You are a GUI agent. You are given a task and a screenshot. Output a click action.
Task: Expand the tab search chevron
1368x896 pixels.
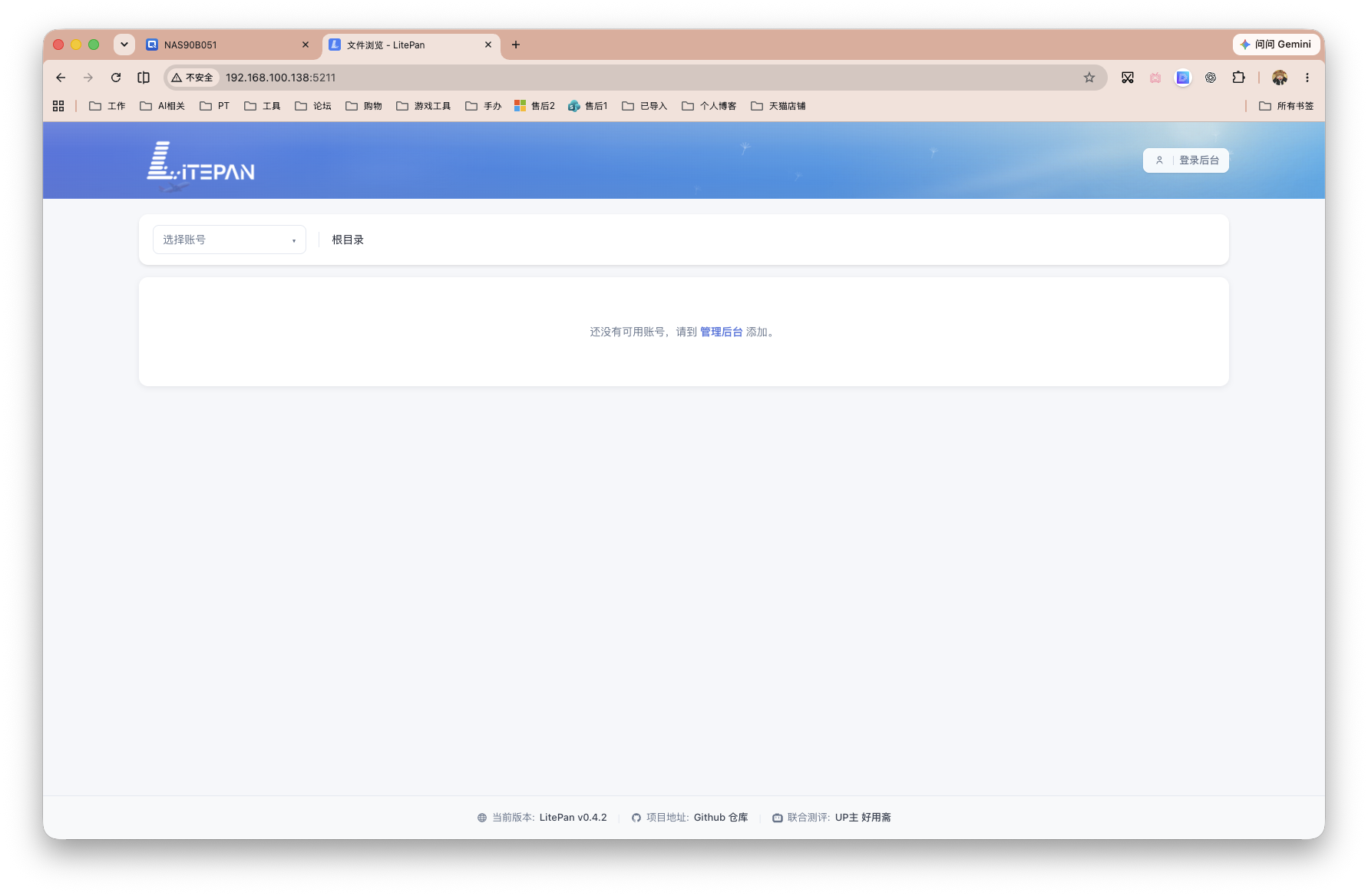[x=124, y=45]
